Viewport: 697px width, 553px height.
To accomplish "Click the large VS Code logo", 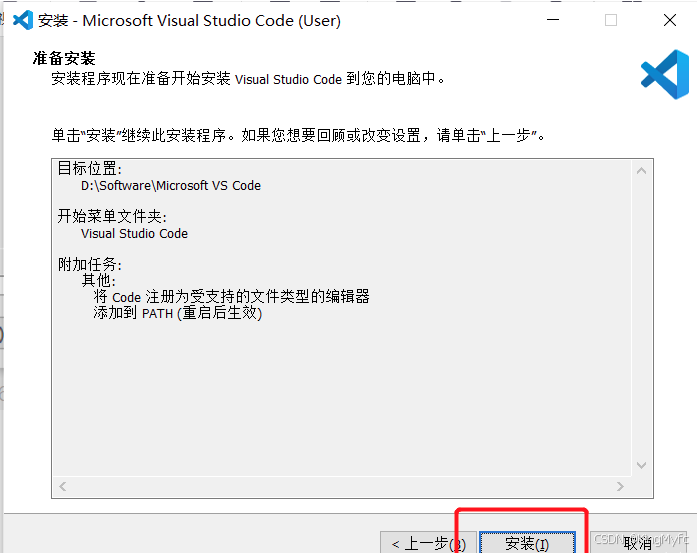I will point(665,74).
